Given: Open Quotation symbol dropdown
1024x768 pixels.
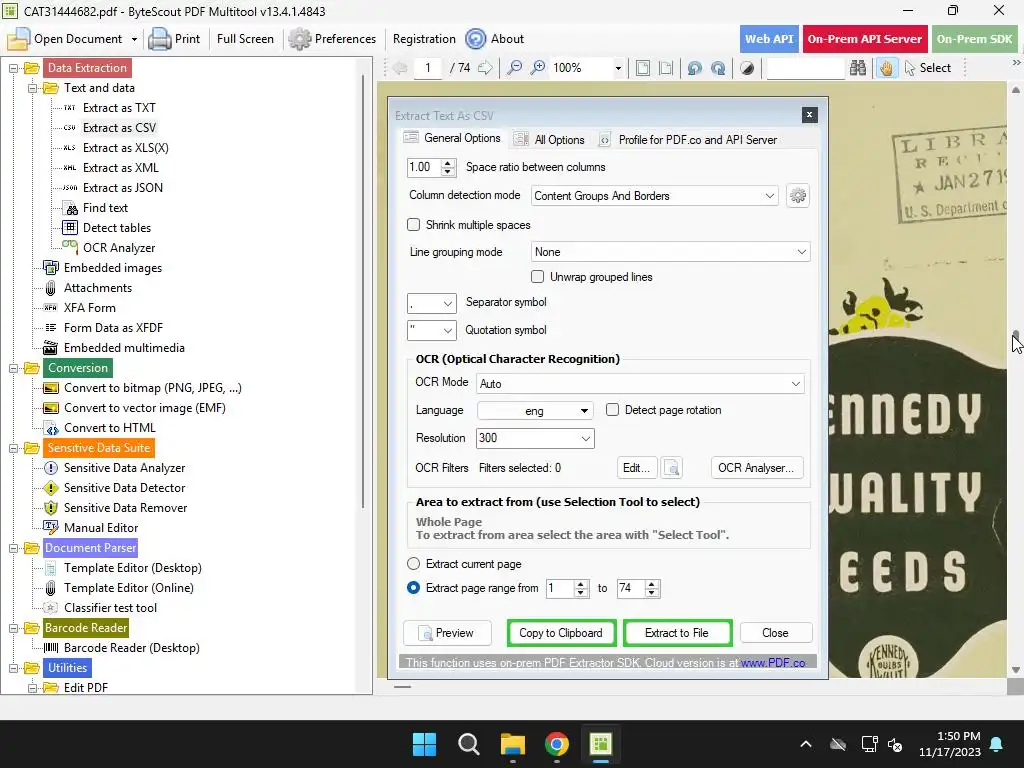Looking at the screenshot, I should 432,330.
